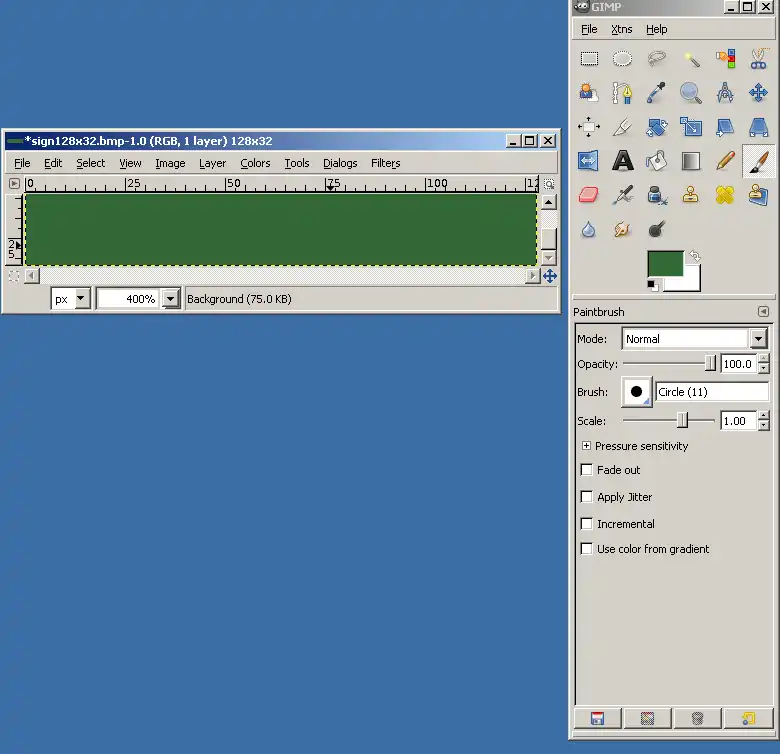This screenshot has height=754, width=780.
Task: Select the Zoom magnifier tool
Action: [x=691, y=93]
